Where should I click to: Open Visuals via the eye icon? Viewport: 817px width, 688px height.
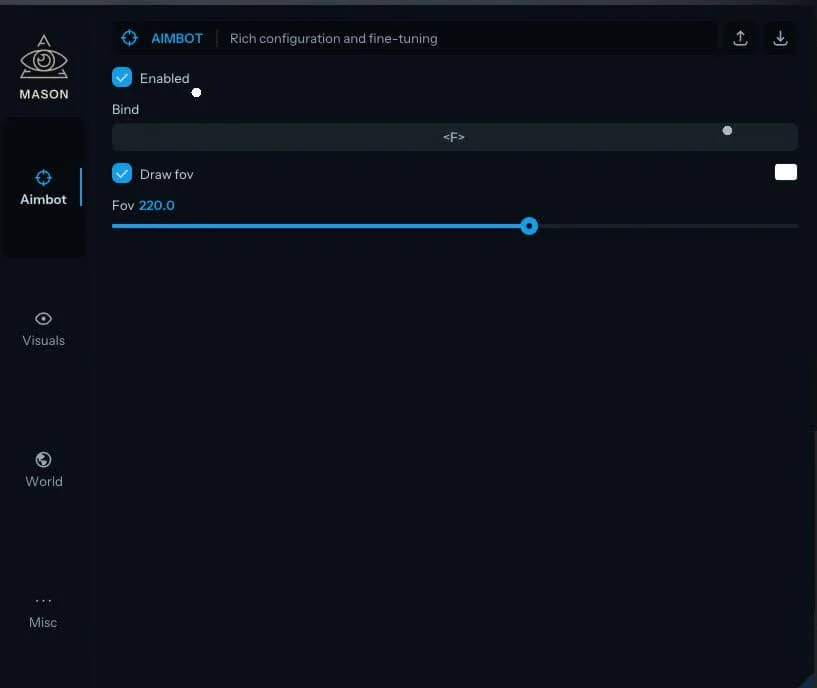click(x=43, y=319)
